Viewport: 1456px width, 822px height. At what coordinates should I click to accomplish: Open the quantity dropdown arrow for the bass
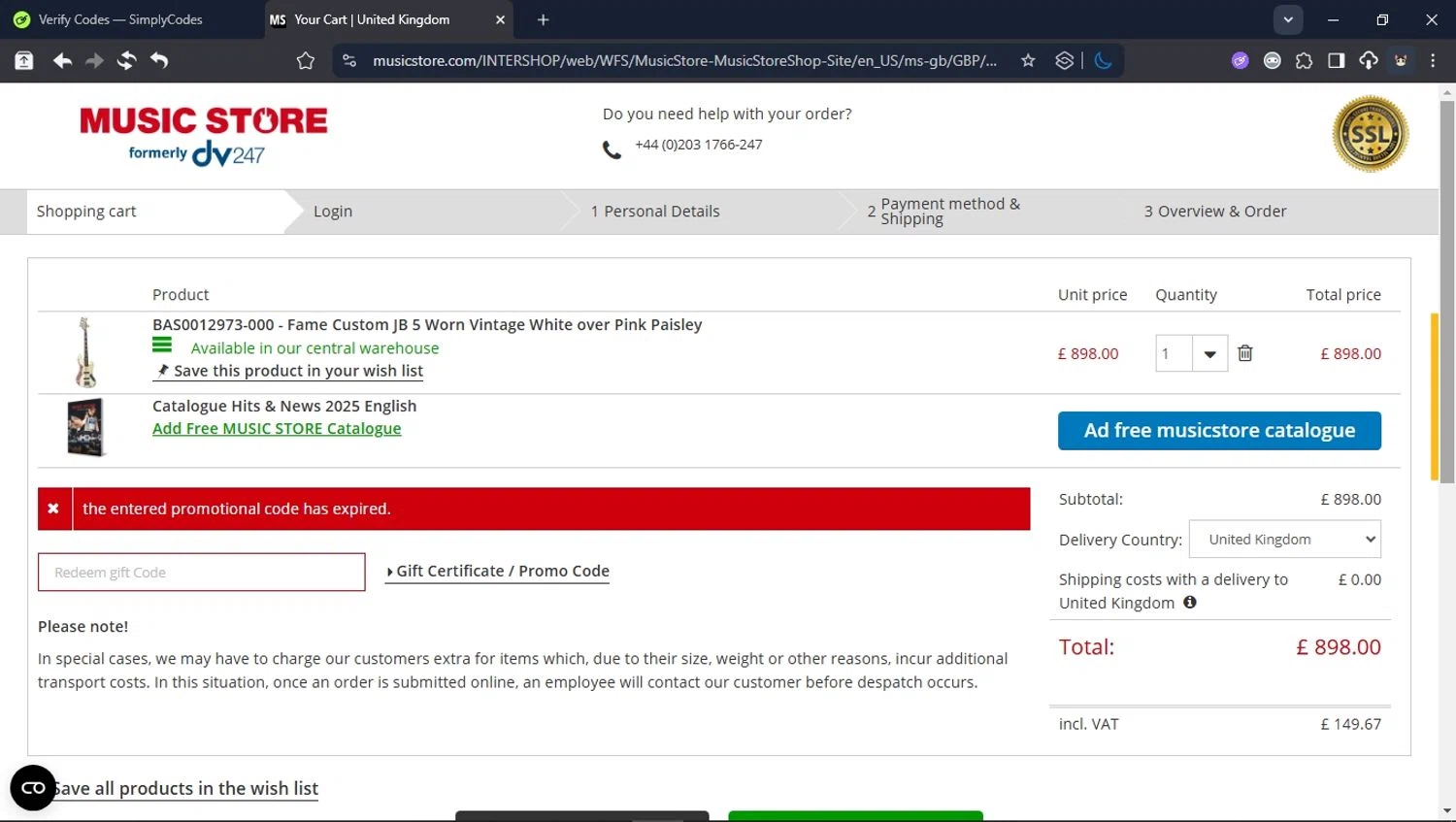tap(1209, 353)
